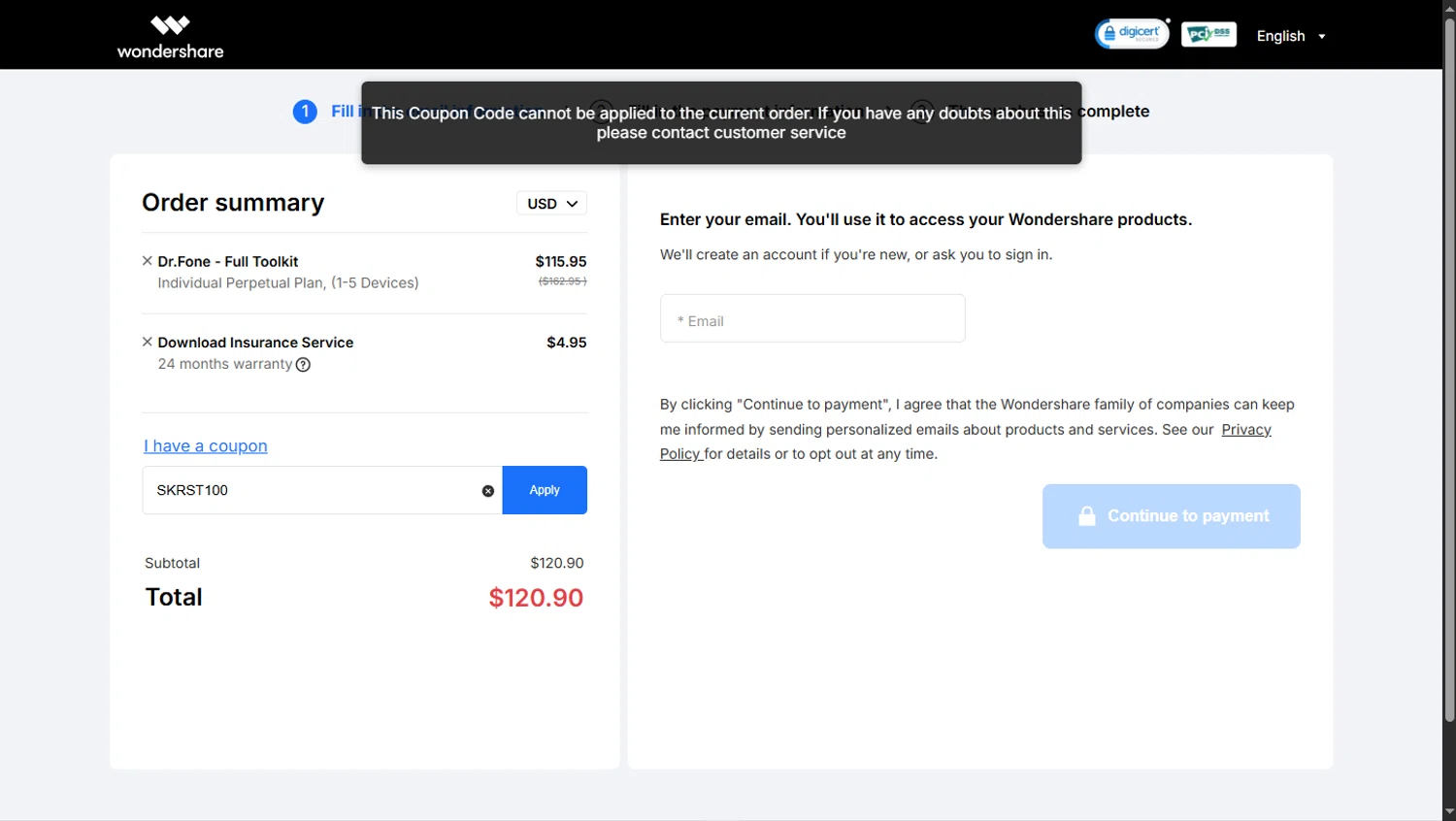Click the Subtotal label
1456x821 pixels.
pos(173,563)
